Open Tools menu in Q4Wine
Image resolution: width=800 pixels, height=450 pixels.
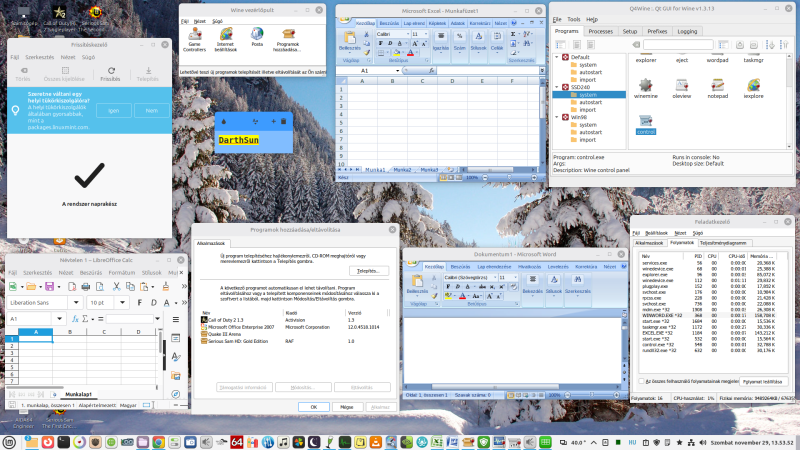pyautogui.click(x=574, y=19)
